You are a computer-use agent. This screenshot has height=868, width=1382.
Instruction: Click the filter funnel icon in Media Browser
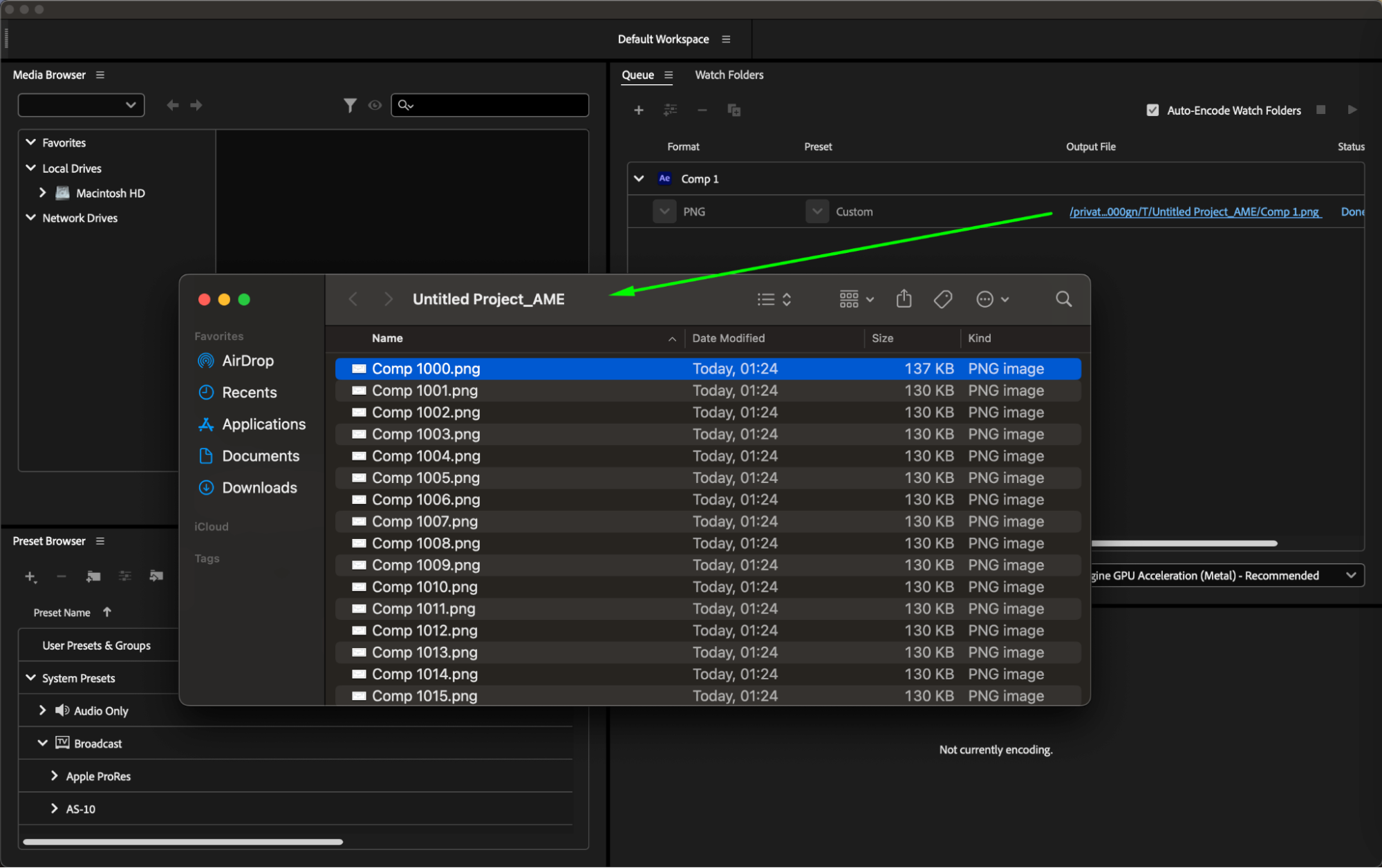[350, 105]
